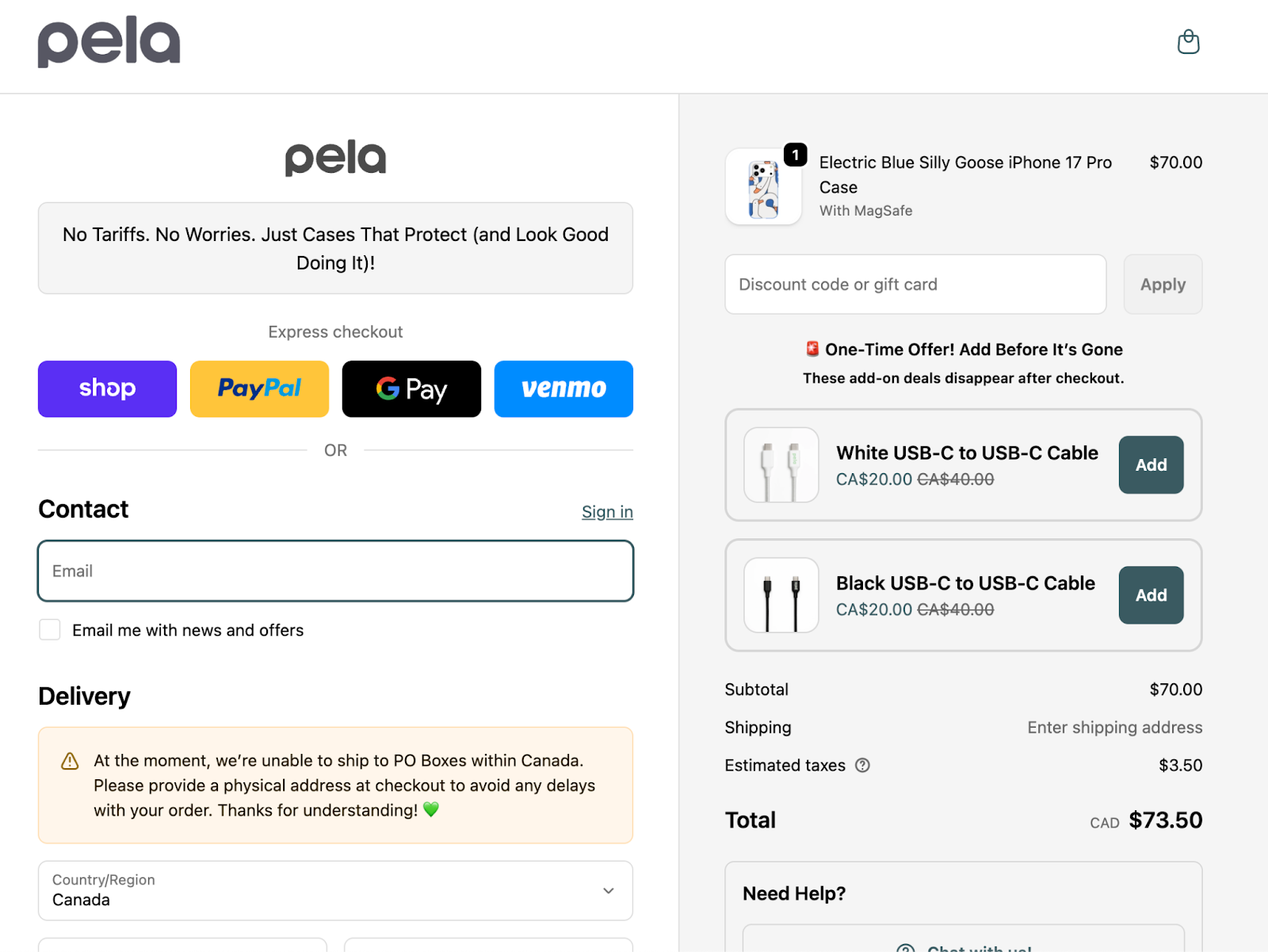Add the White USB-C to USB-C Cable
The width and height of the screenshot is (1268, 952).
coord(1150,465)
